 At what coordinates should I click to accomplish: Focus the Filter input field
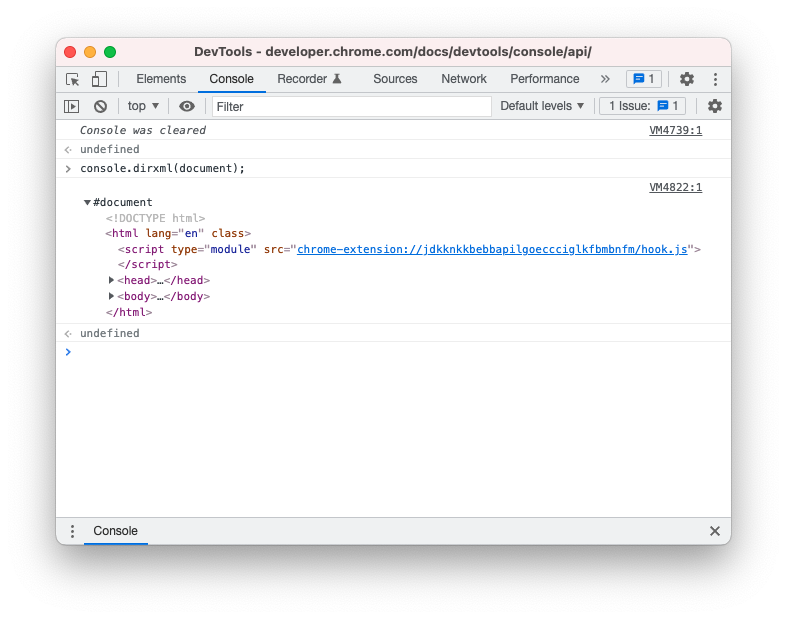click(351, 106)
